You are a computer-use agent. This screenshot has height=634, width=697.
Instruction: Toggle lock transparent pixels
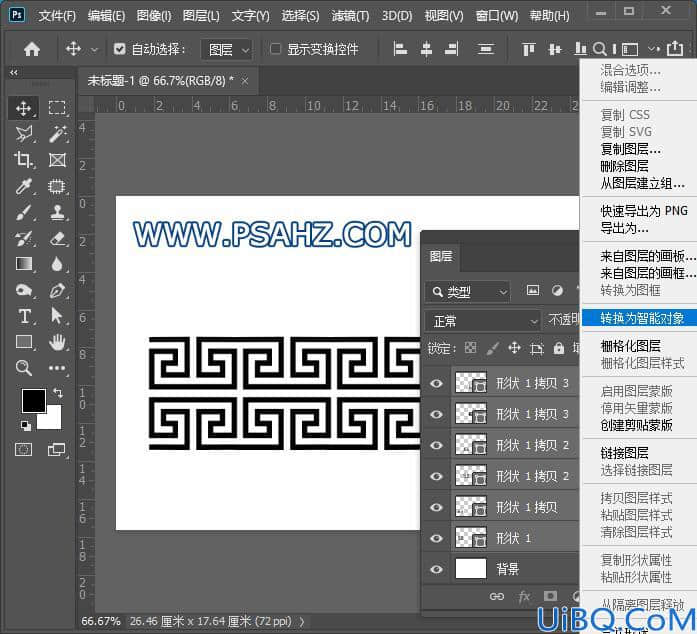click(x=471, y=348)
